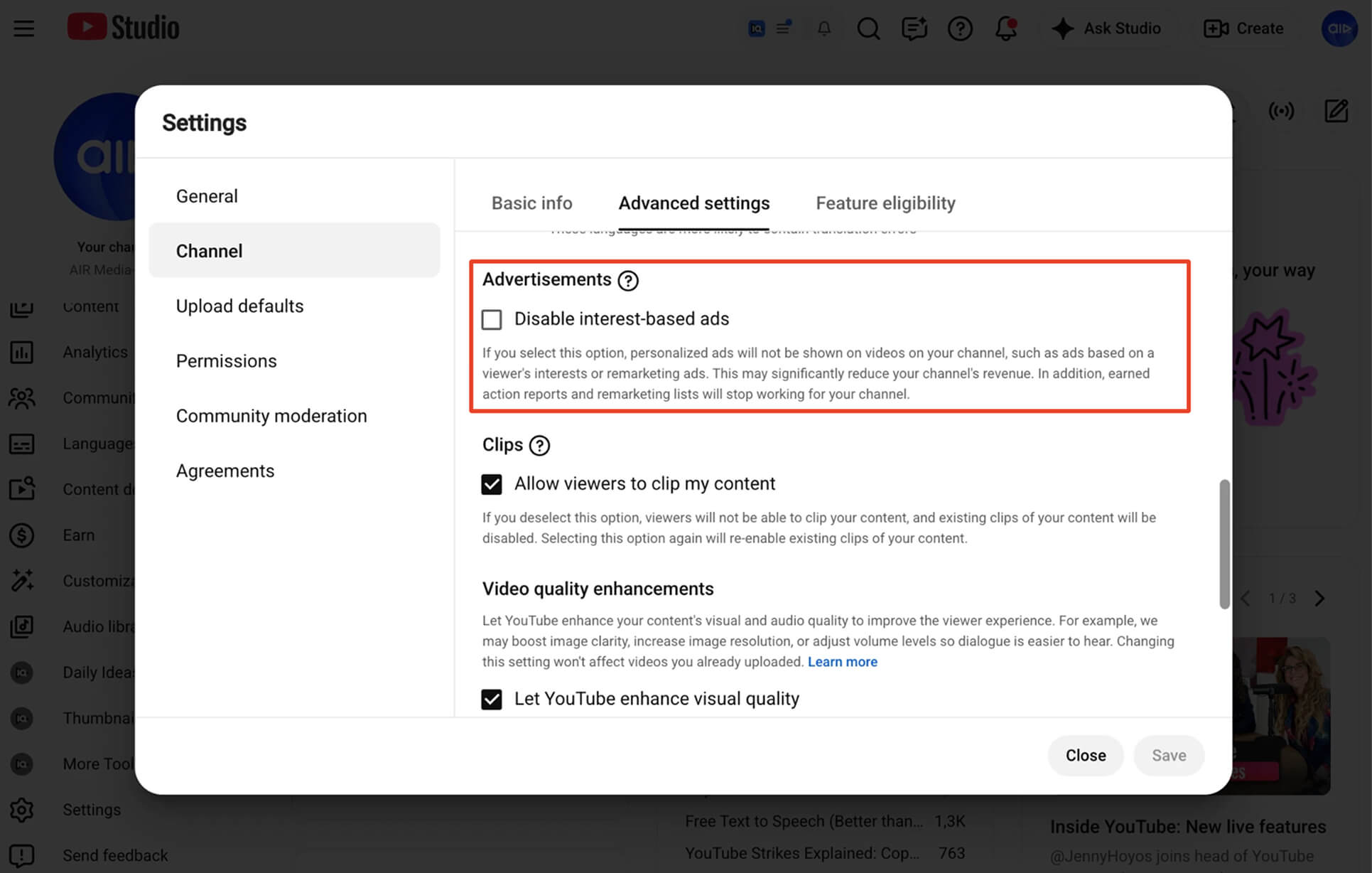The image size is (1372, 873).
Task: Open the account avatar menu
Action: point(1339,28)
